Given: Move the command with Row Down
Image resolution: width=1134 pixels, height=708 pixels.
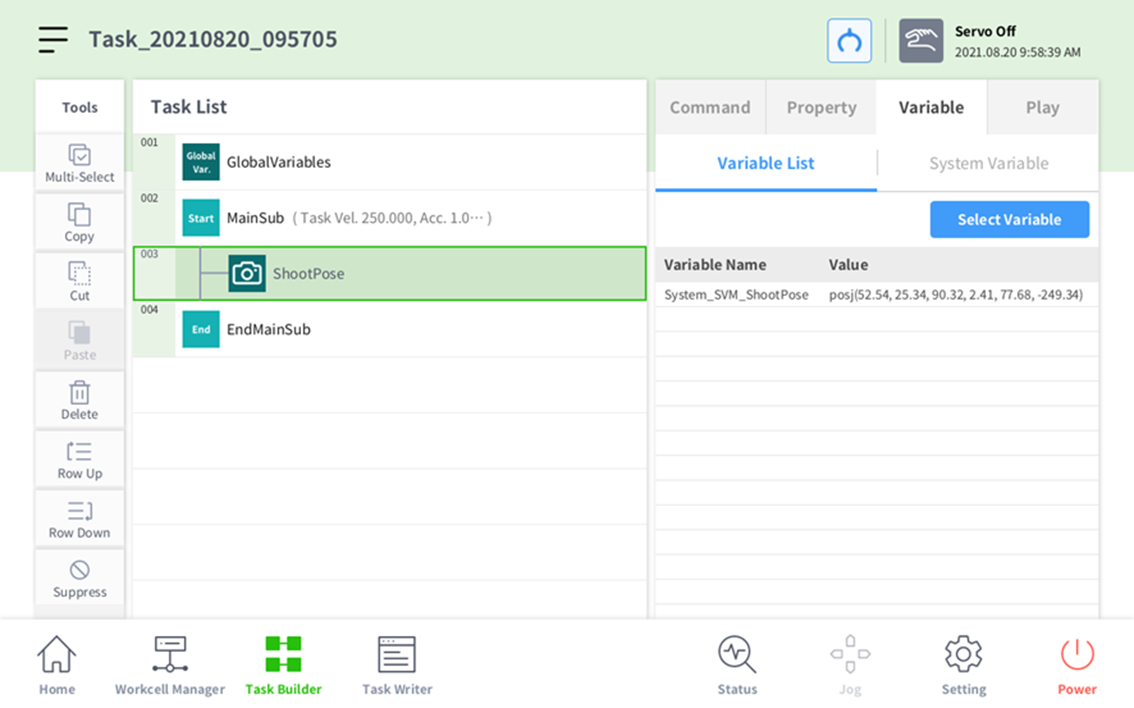Looking at the screenshot, I should 80,519.
